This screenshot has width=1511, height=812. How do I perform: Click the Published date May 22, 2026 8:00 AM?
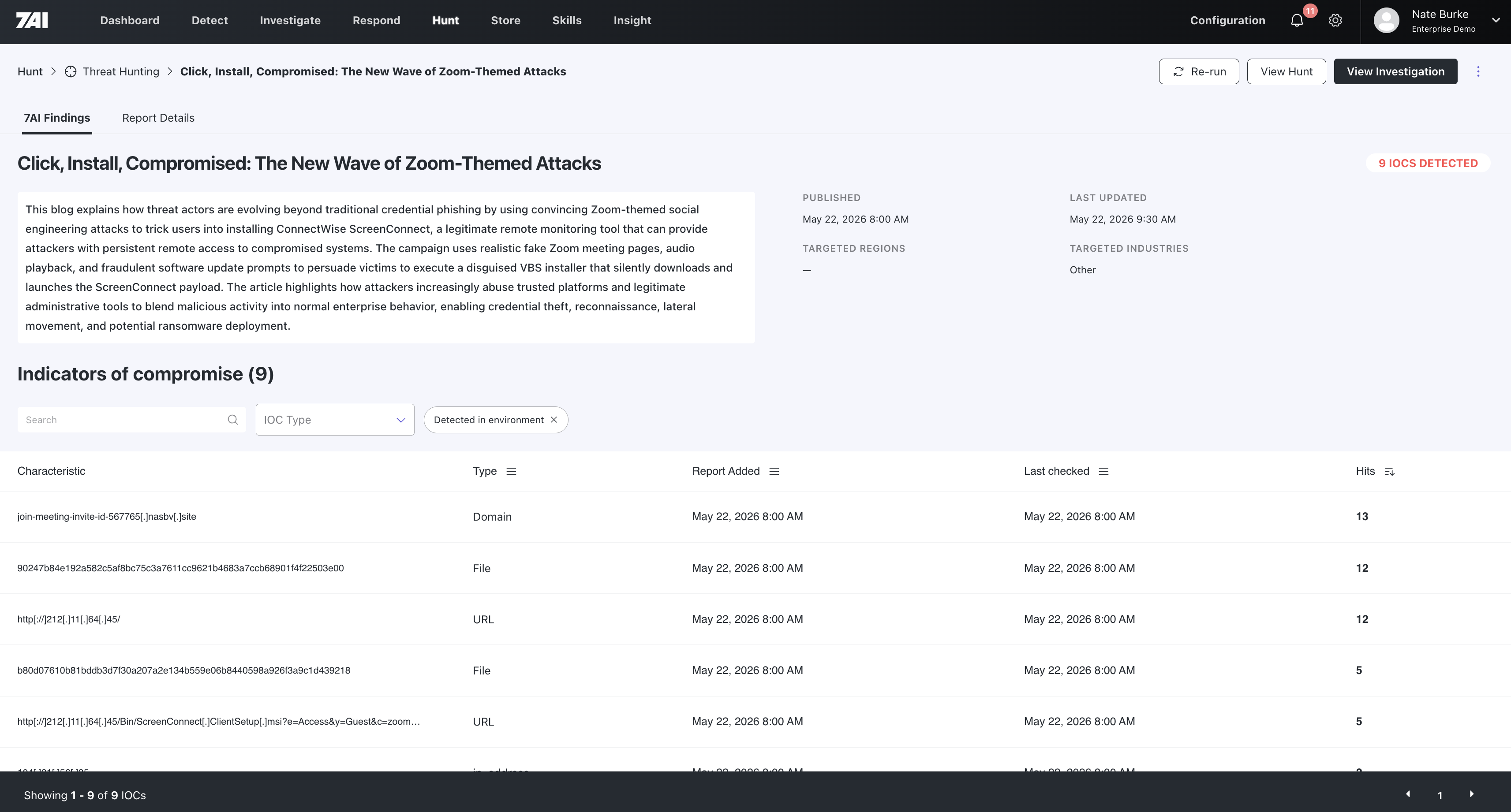click(856, 219)
